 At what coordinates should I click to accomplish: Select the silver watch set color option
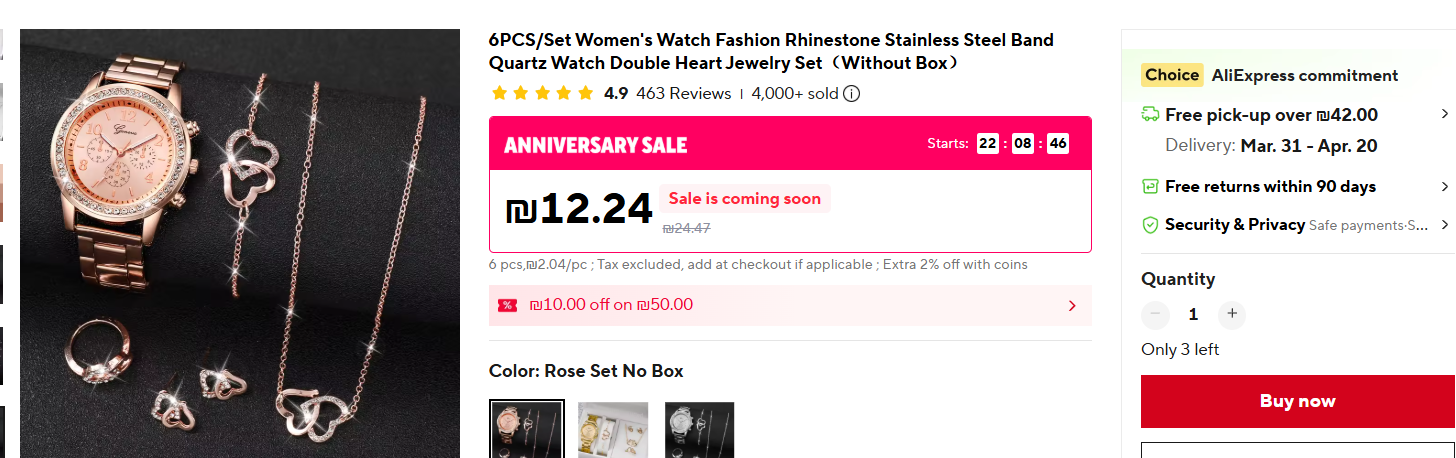click(x=700, y=429)
